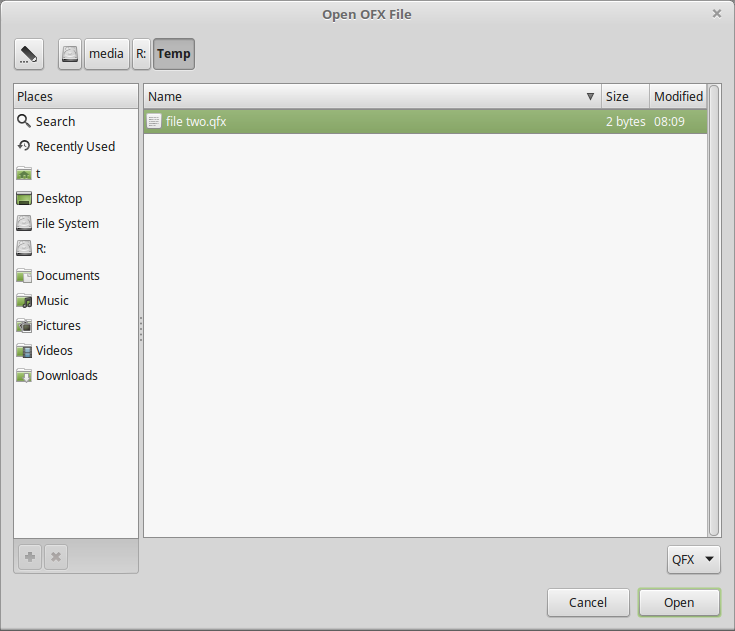Viewport: 735px width, 631px height.
Task: Go to the R: path segment
Action: pyautogui.click(x=141, y=54)
